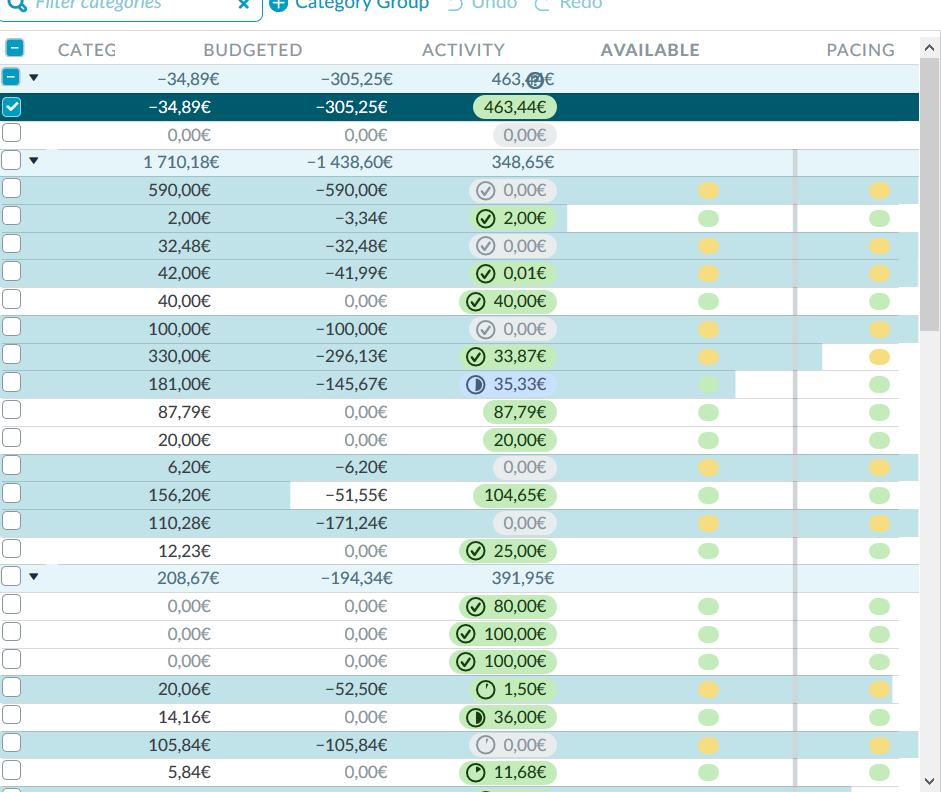Viewport: 941px width, 792px height.
Task: Click the 12,23€ budgeted cell
Action: point(184,551)
